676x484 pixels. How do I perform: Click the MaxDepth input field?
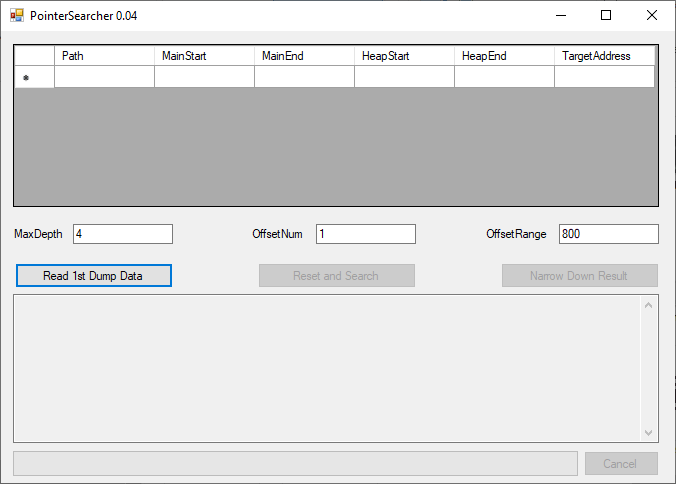point(122,234)
